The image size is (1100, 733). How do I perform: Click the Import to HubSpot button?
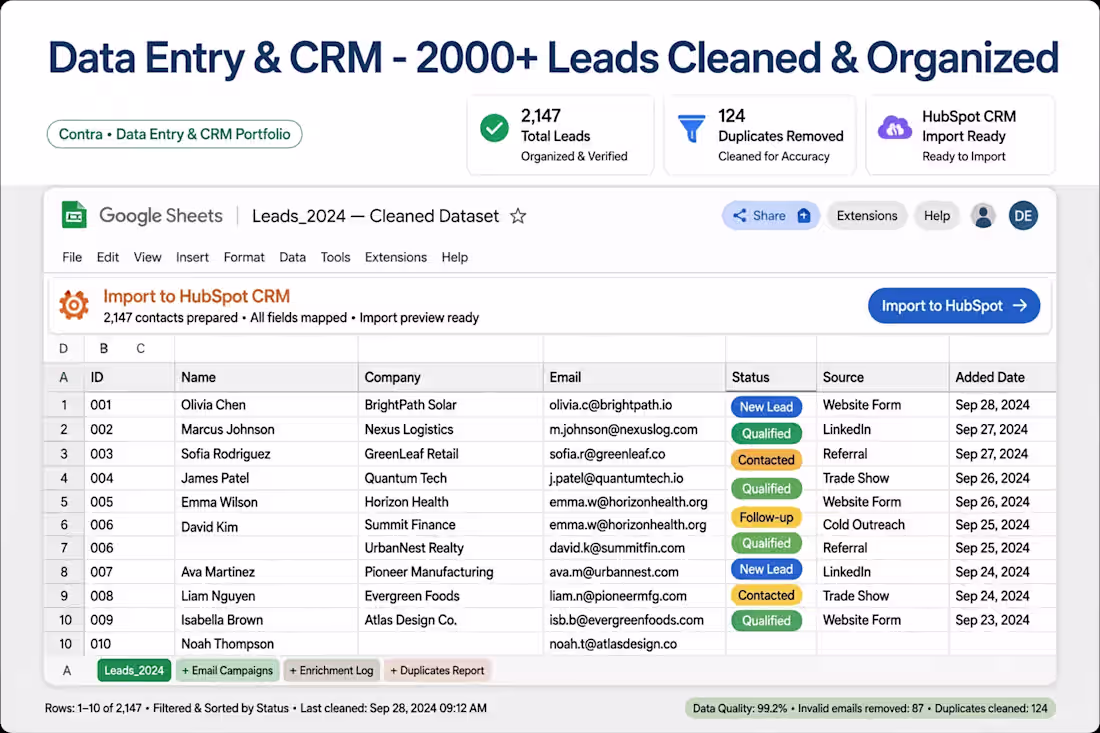coord(953,306)
